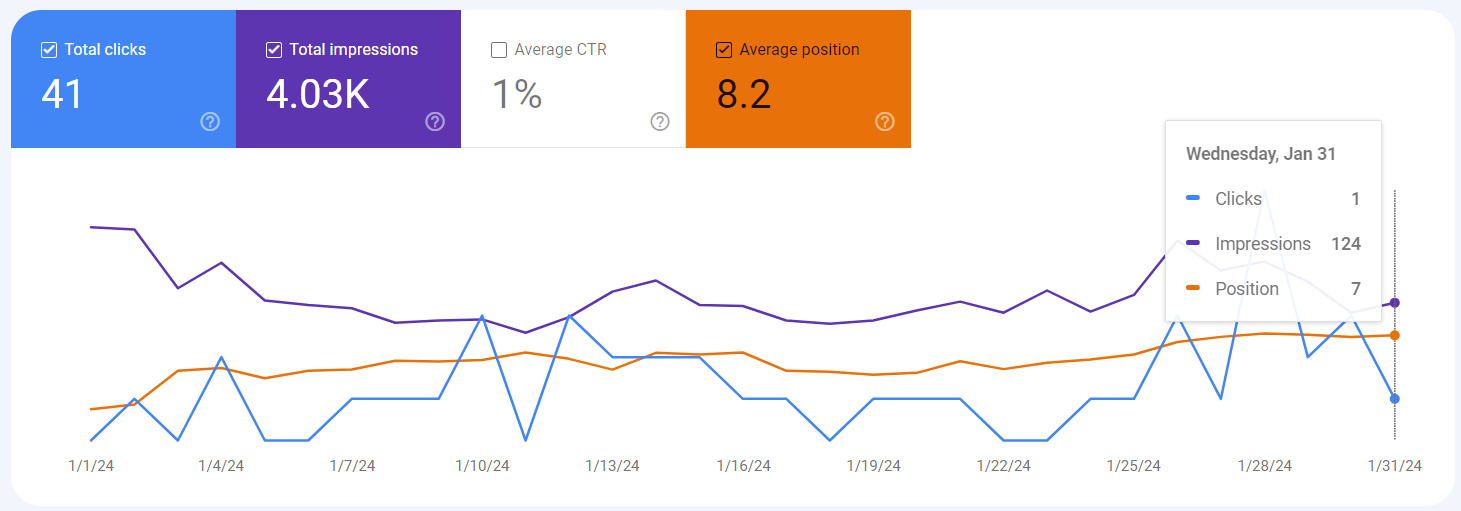Enable the Average CTR checkbox
Viewport: 1461px width, 511px height.
(499, 50)
